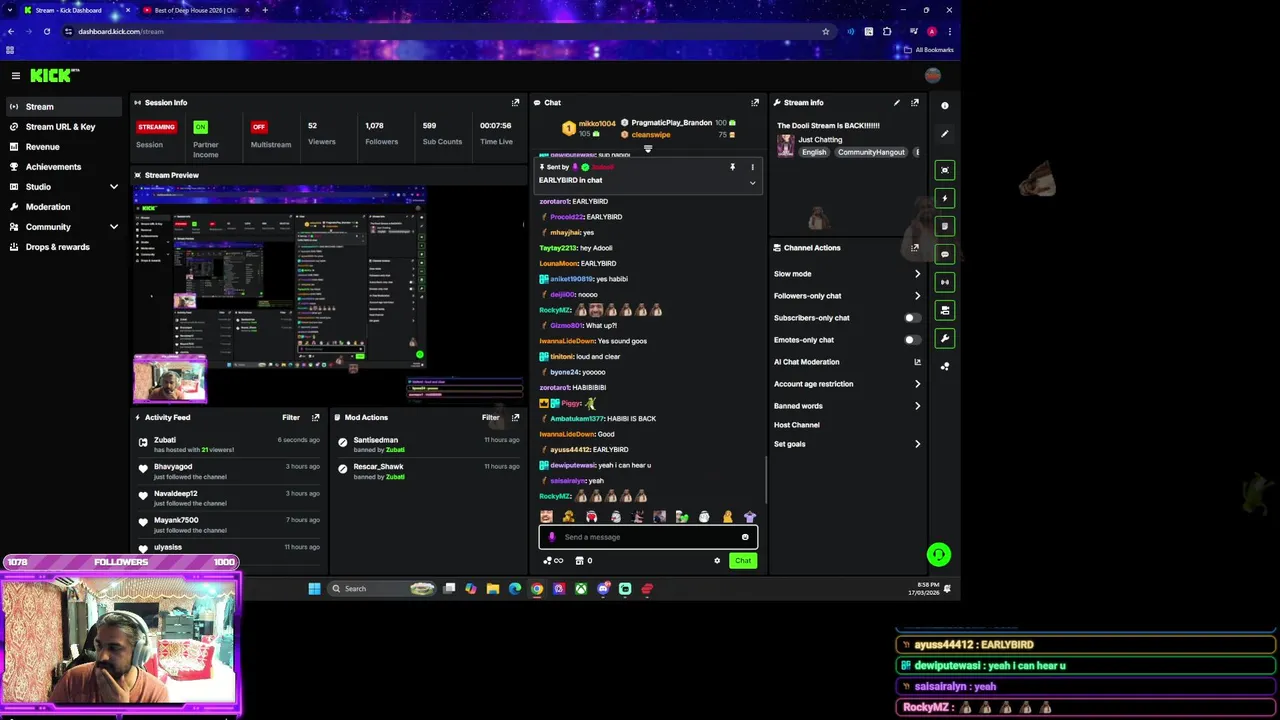The height and width of the screenshot is (720, 1280).
Task: Click the Windows taskbar Search box
Action: pyautogui.click(x=381, y=589)
